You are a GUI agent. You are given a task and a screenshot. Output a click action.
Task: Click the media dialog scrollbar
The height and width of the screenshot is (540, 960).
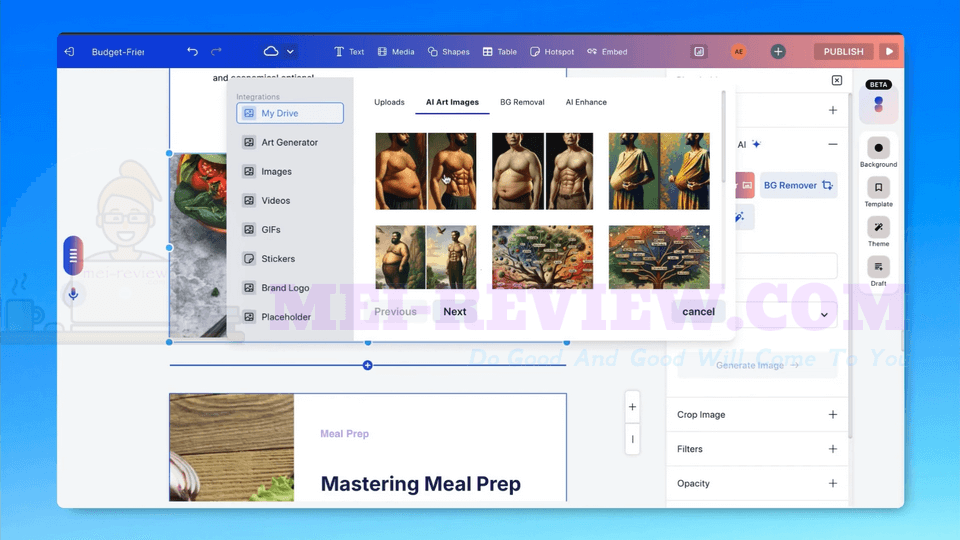pos(724,135)
